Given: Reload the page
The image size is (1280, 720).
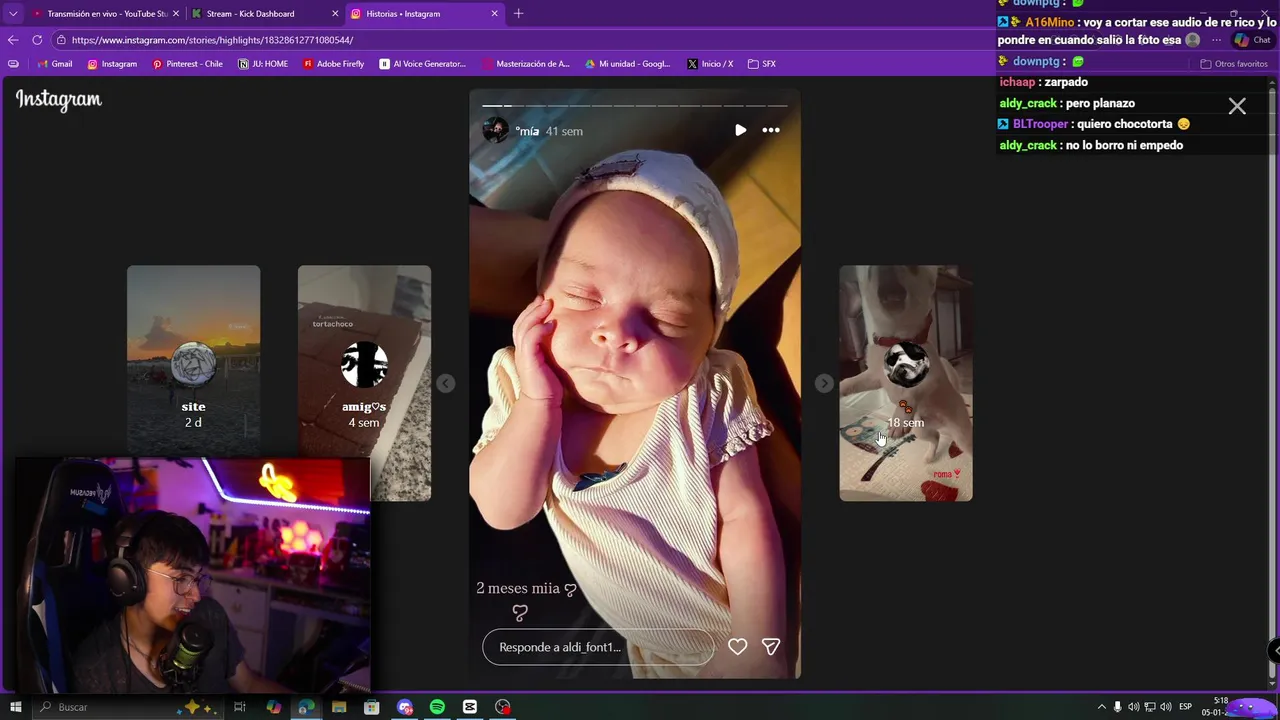Looking at the screenshot, I should point(37,40).
